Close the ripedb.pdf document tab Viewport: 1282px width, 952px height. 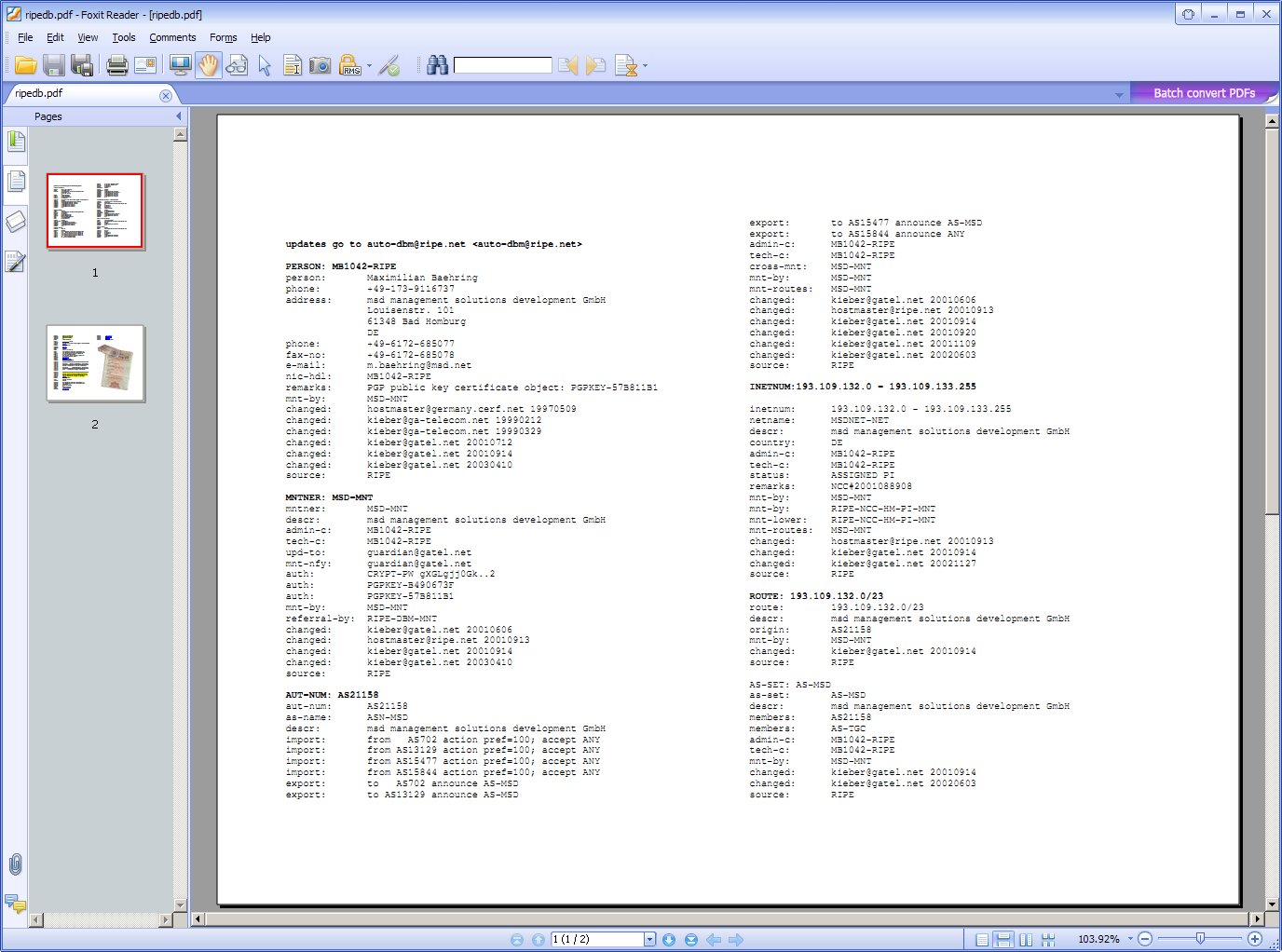165,95
